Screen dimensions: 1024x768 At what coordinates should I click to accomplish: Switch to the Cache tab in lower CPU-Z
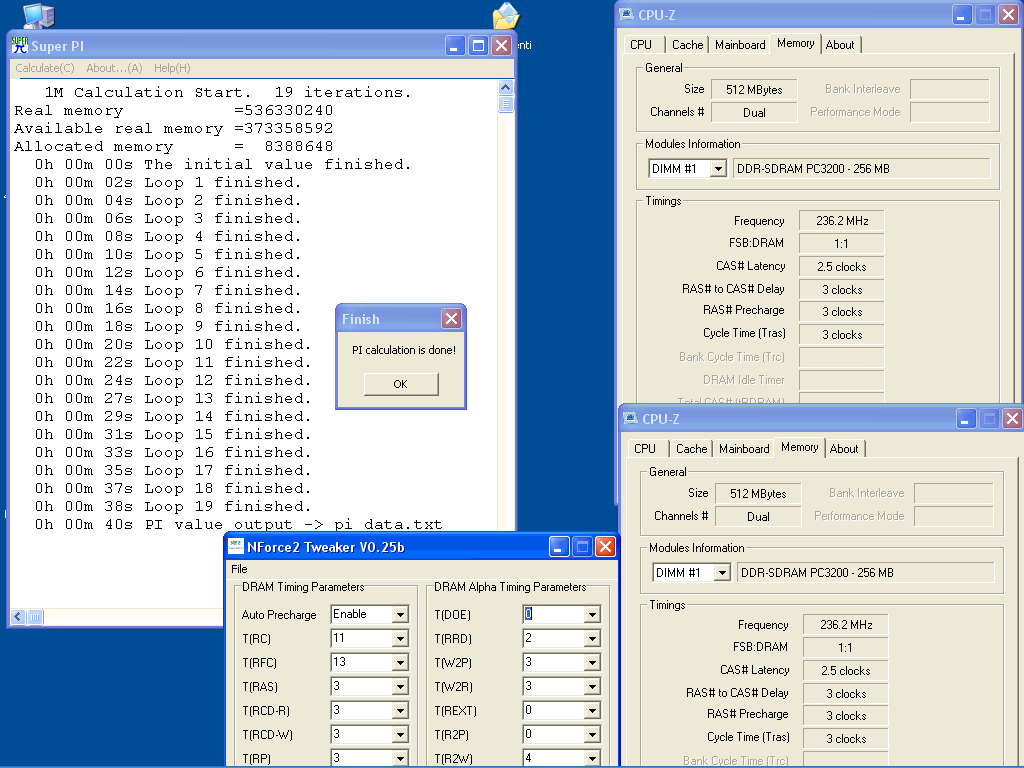pyautogui.click(x=692, y=449)
